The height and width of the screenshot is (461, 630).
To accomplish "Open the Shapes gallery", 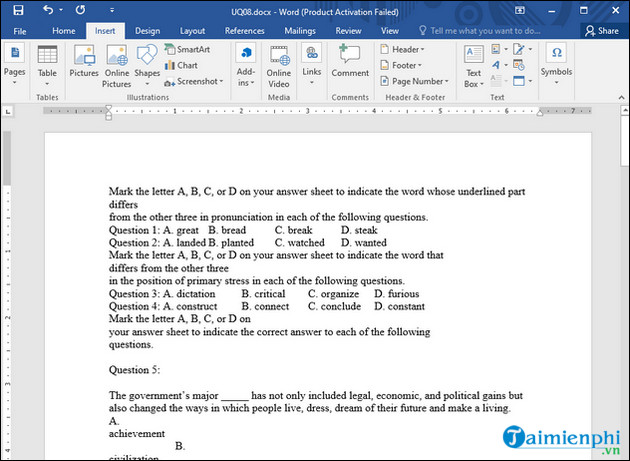I will [147, 65].
